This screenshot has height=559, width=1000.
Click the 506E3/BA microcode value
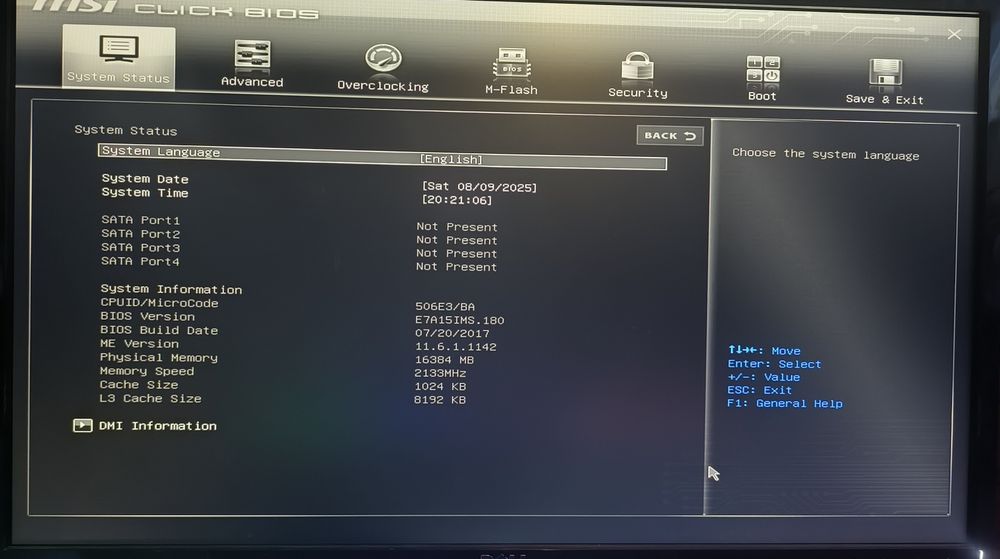click(x=445, y=307)
